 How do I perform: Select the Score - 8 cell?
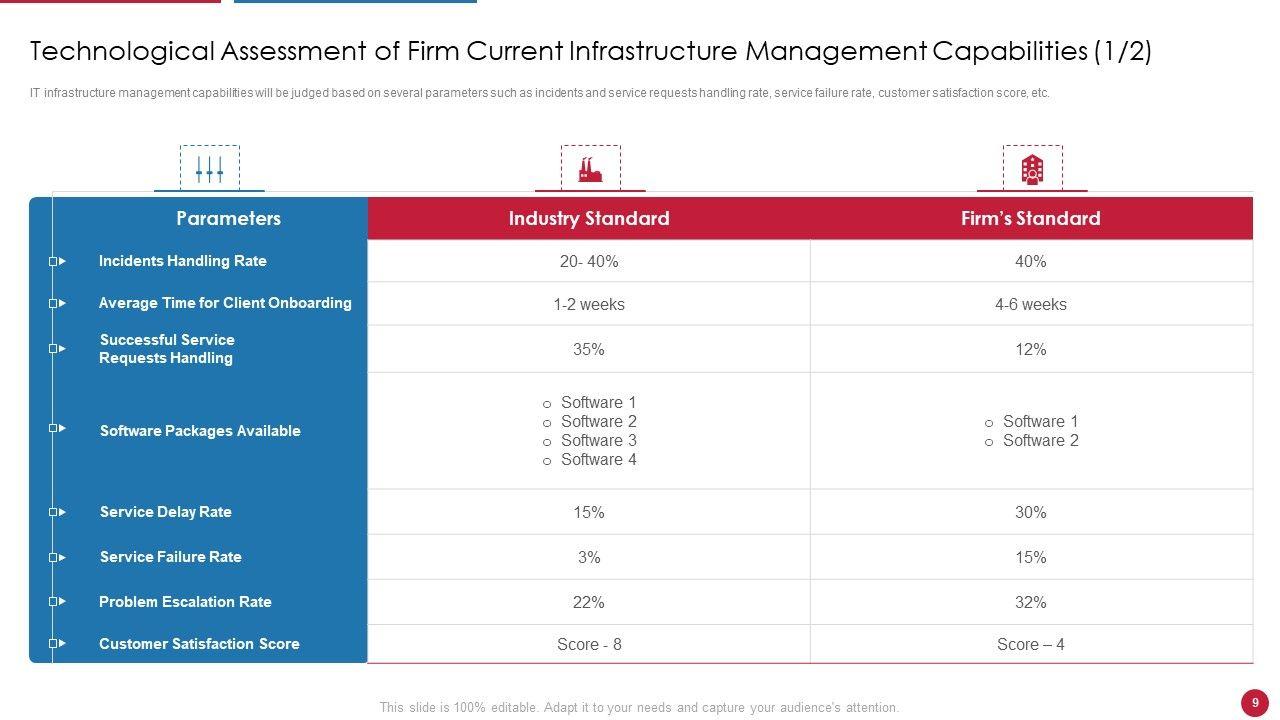point(589,645)
